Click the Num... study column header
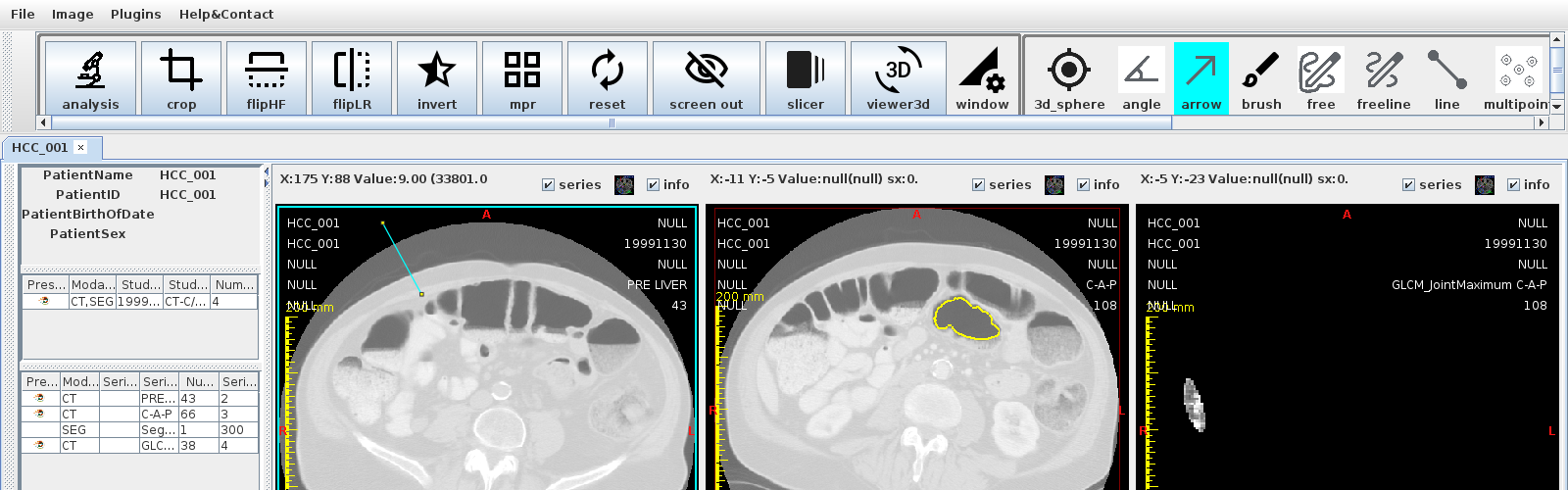The width and height of the screenshot is (1568, 490). pyautogui.click(x=234, y=285)
